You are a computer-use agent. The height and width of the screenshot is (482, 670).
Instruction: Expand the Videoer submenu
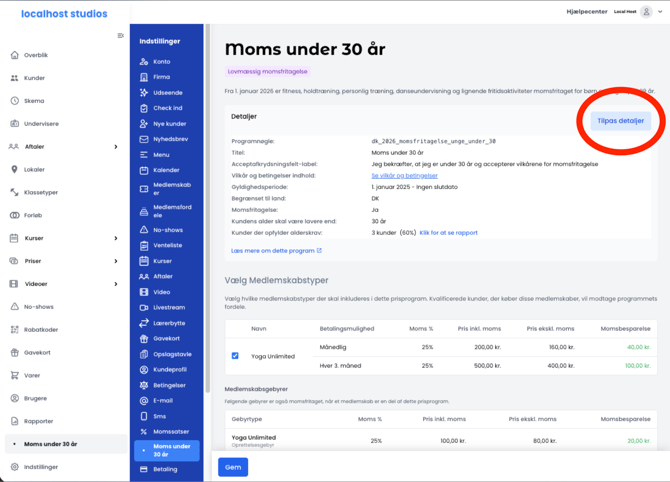point(116,284)
